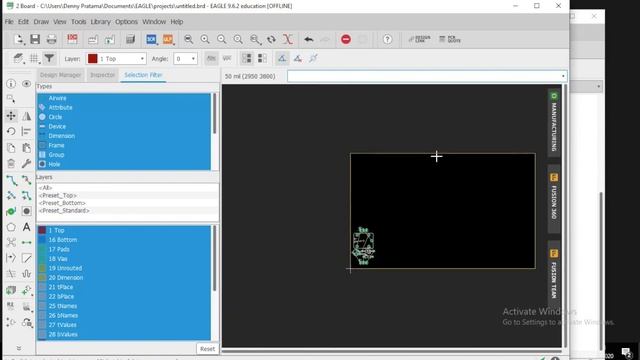
Task: Toggle the second selection mode icon
Action: [262, 58]
